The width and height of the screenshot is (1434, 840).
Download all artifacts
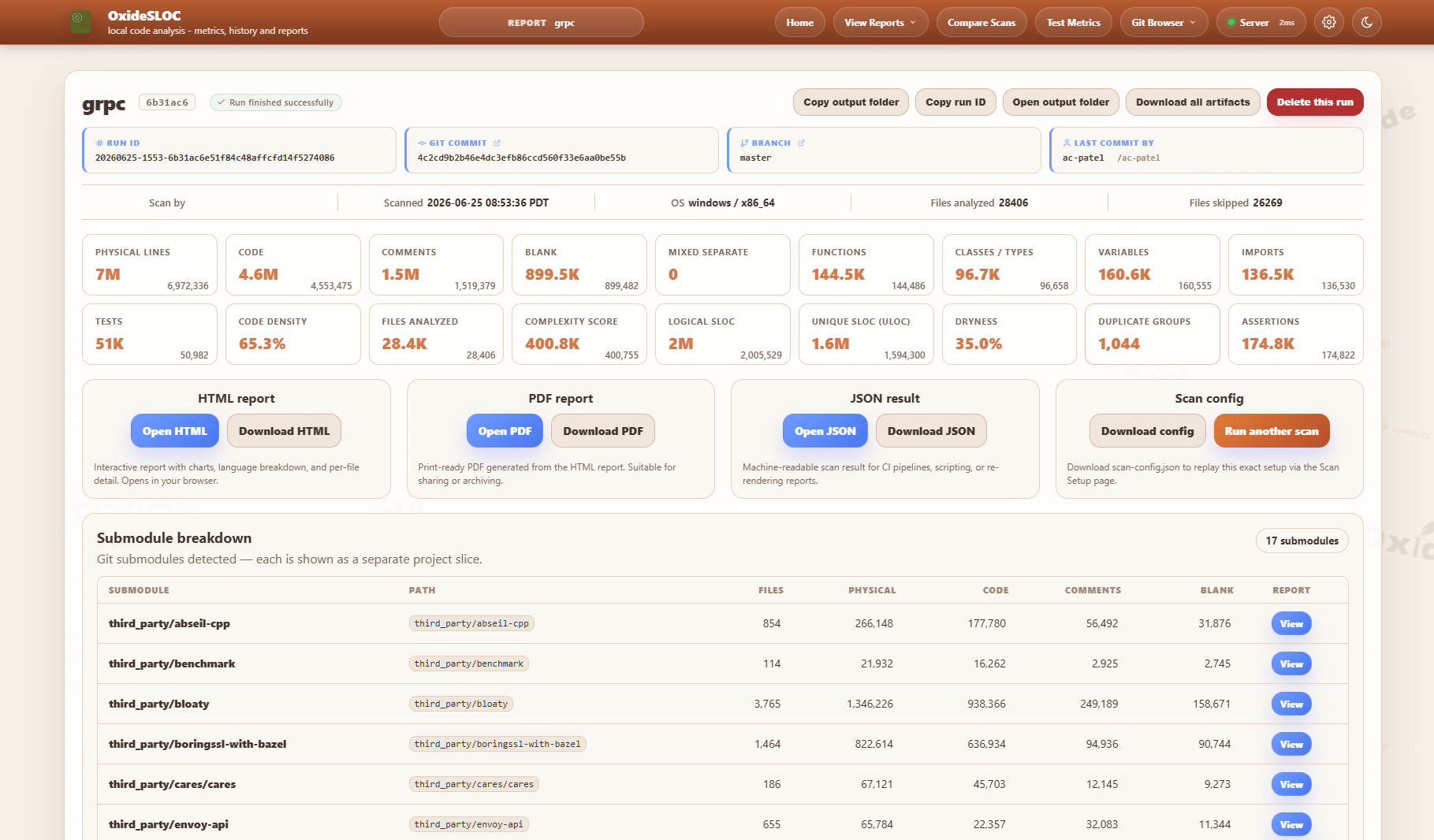tap(1193, 102)
